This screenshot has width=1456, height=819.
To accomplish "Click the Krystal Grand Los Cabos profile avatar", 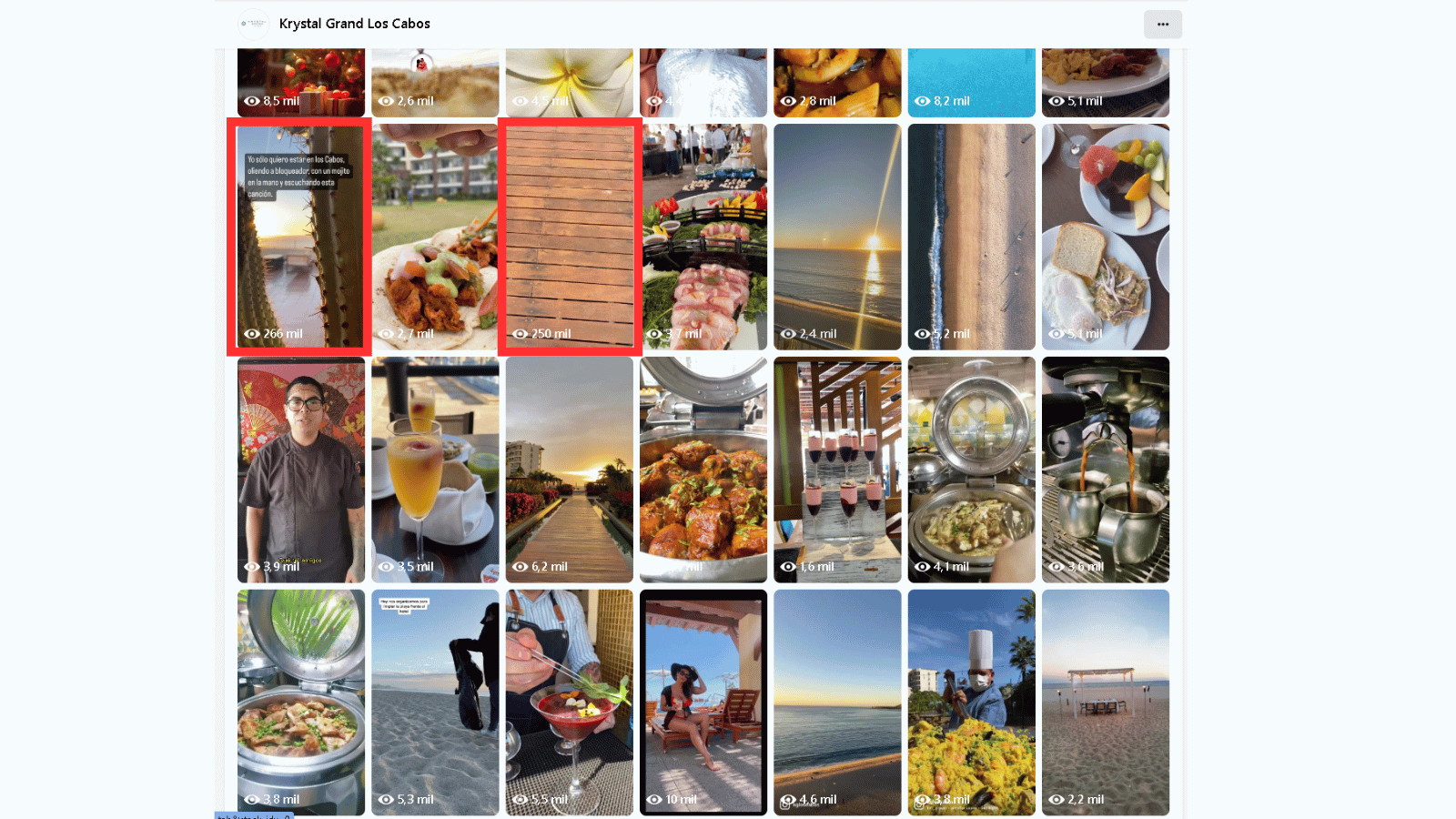I will [253, 24].
